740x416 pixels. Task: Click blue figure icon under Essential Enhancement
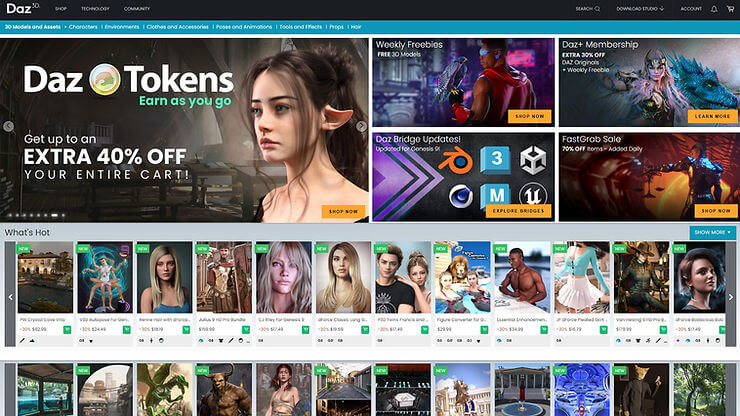499,340
